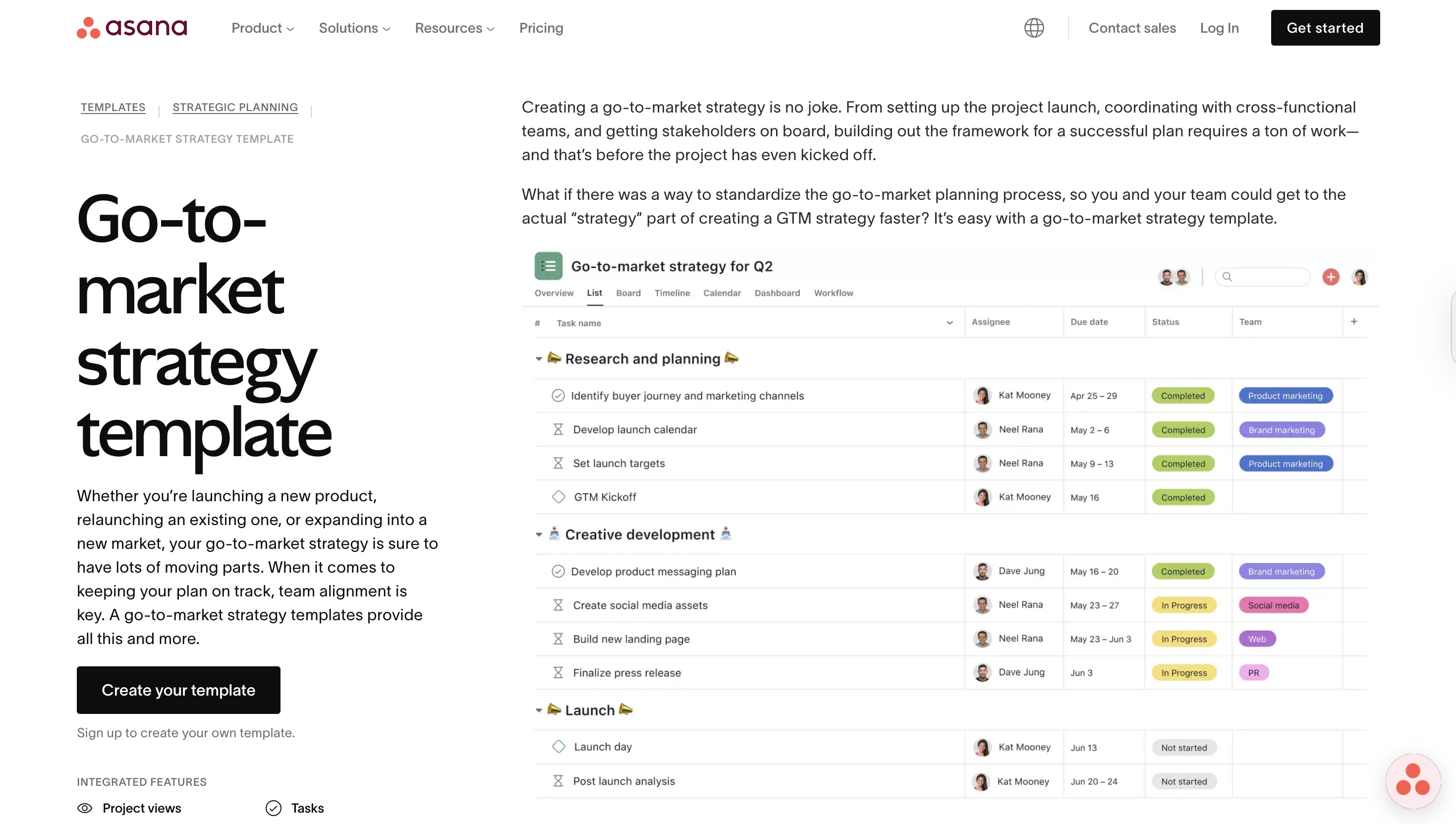
Task: Click Kat Mooney avatar in the Launch day row
Action: 982,747
